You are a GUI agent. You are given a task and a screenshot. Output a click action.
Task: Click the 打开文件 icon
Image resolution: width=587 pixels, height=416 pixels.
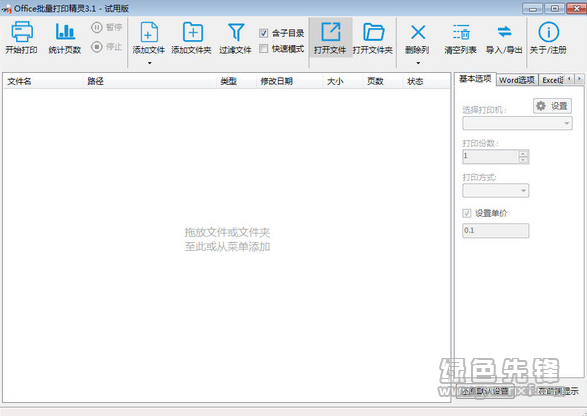click(331, 32)
